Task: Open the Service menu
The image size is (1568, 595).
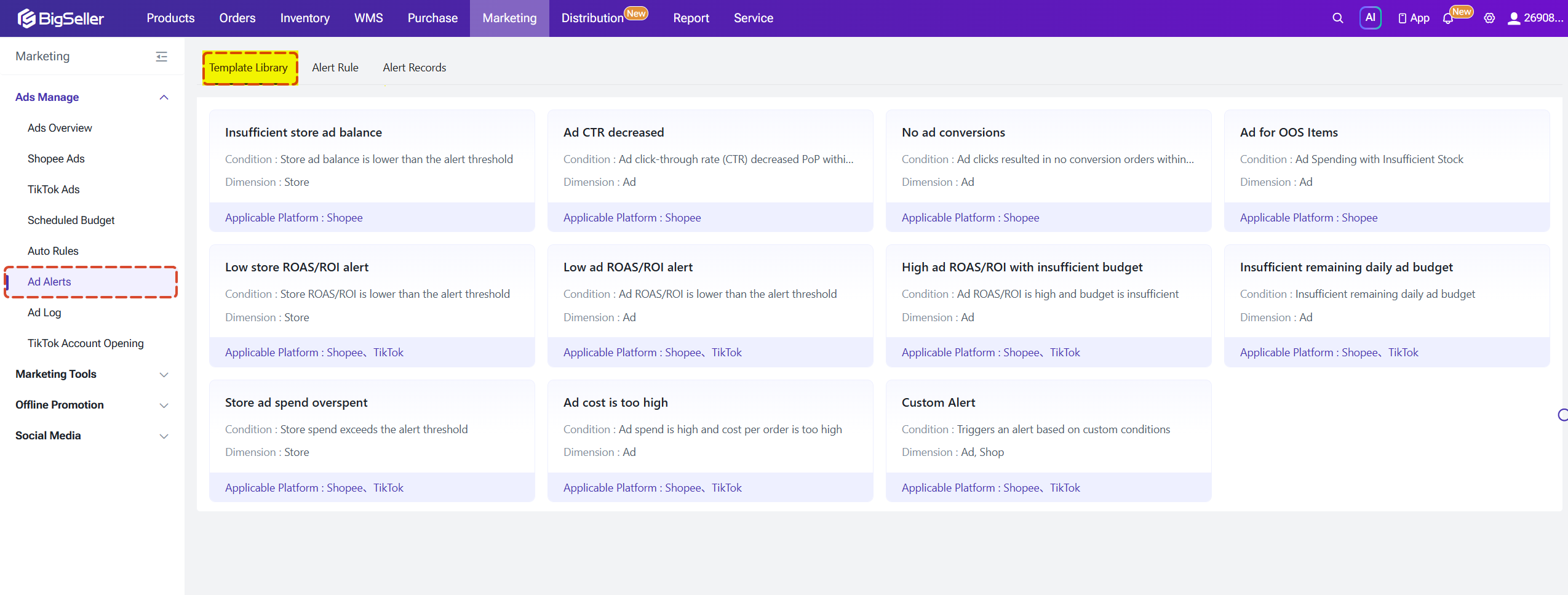Action: click(x=753, y=18)
